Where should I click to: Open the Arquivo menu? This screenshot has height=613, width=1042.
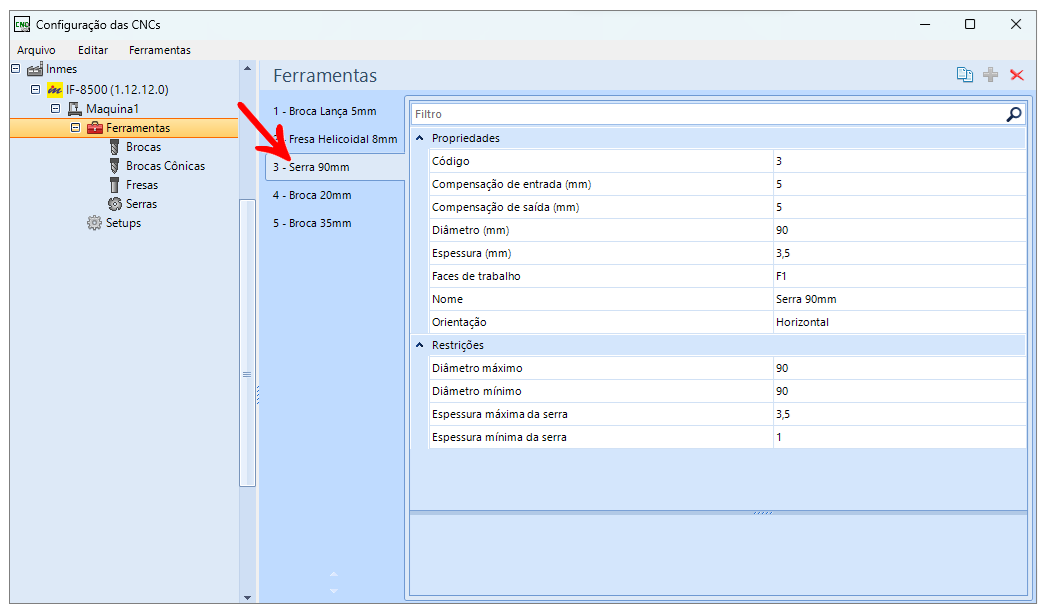[37, 50]
